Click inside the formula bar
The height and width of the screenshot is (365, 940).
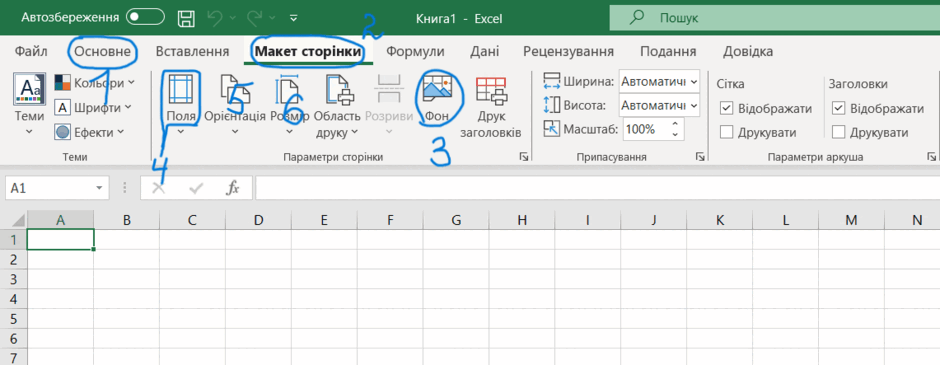(597, 188)
